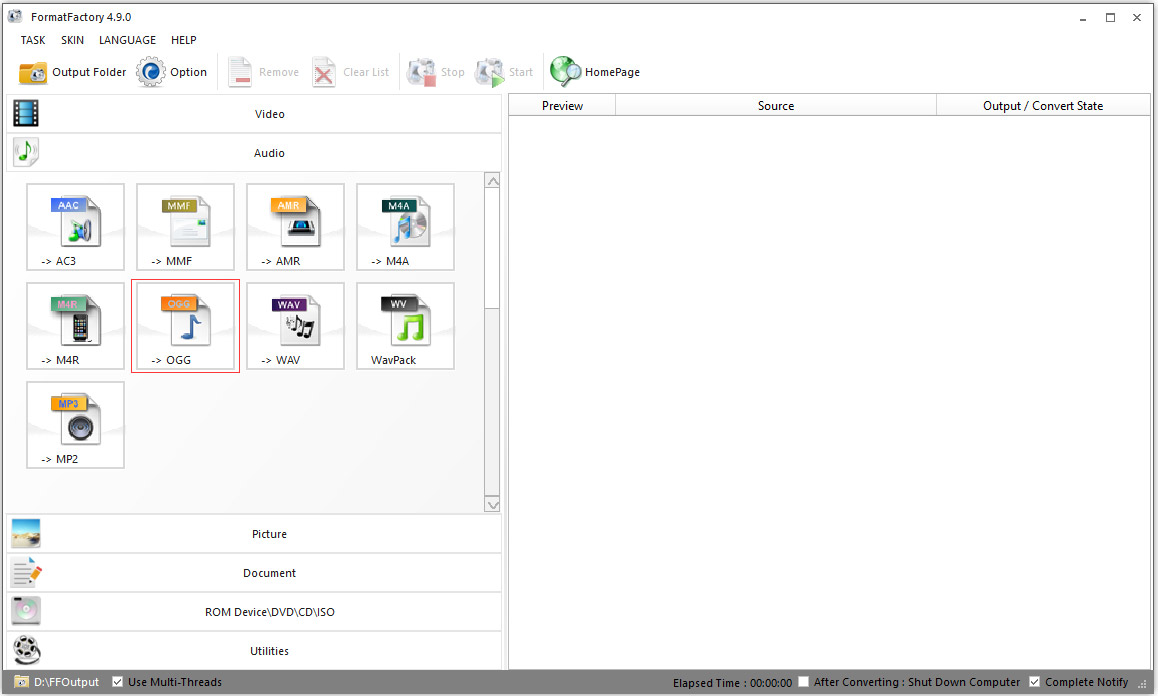Viewport: 1158px width, 696px height.
Task: Minimize the FormatFactory window
Action: [x=1083, y=18]
